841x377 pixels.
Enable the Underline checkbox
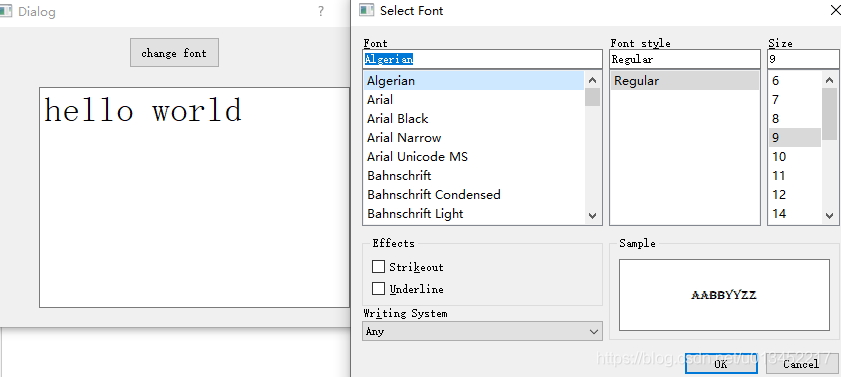pyautogui.click(x=379, y=289)
